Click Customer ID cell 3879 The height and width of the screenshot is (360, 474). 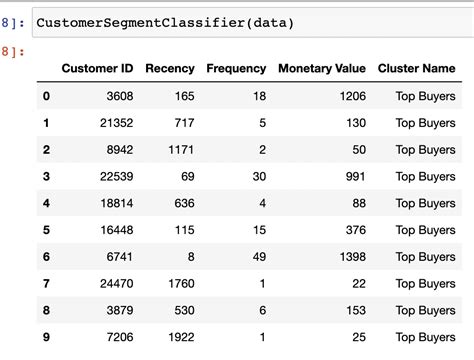(x=120, y=310)
